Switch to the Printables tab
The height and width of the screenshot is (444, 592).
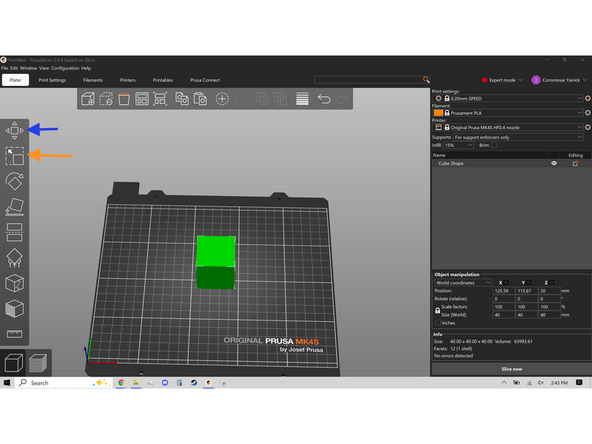click(x=163, y=80)
